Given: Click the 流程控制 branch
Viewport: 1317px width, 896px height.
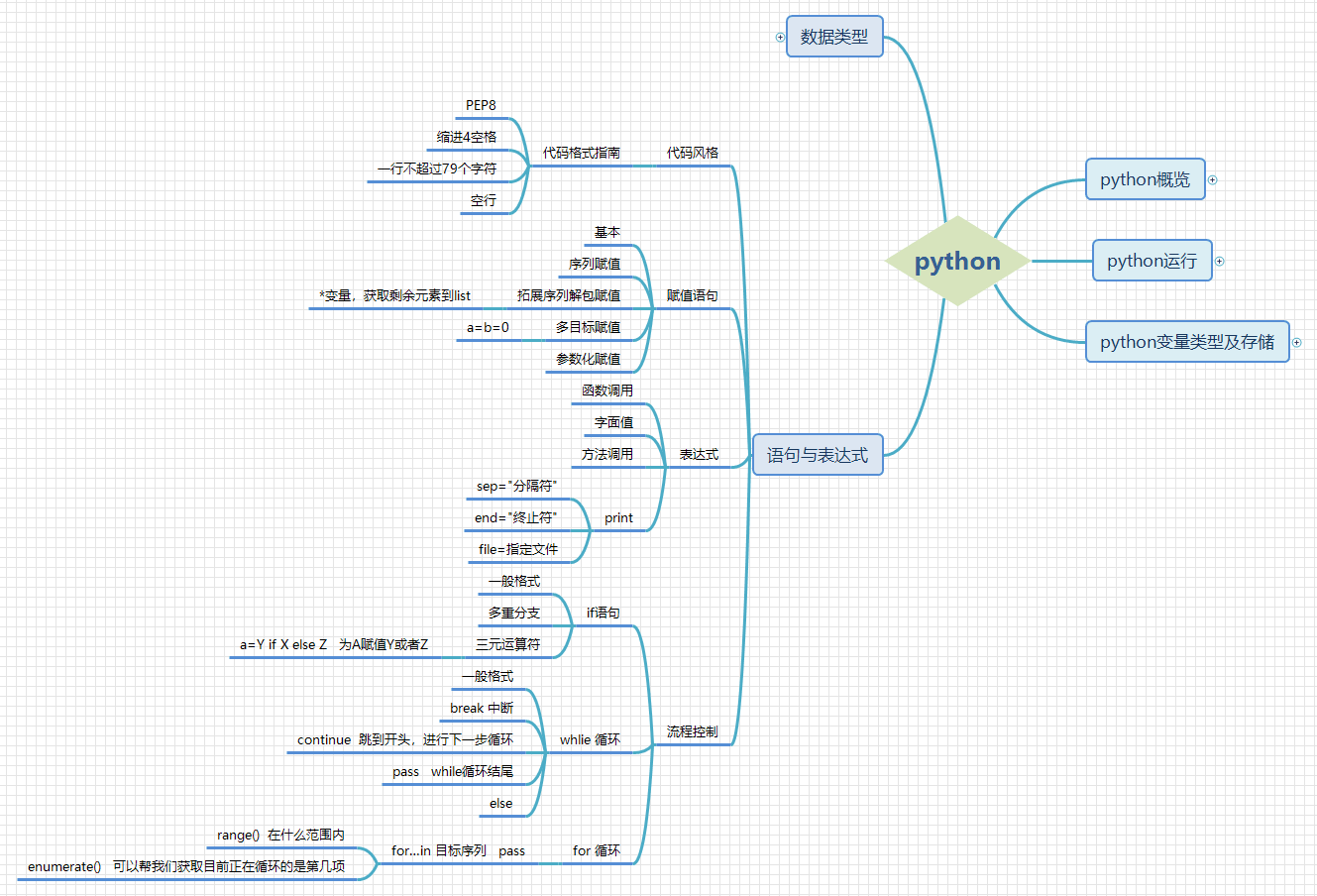Looking at the screenshot, I should [693, 731].
